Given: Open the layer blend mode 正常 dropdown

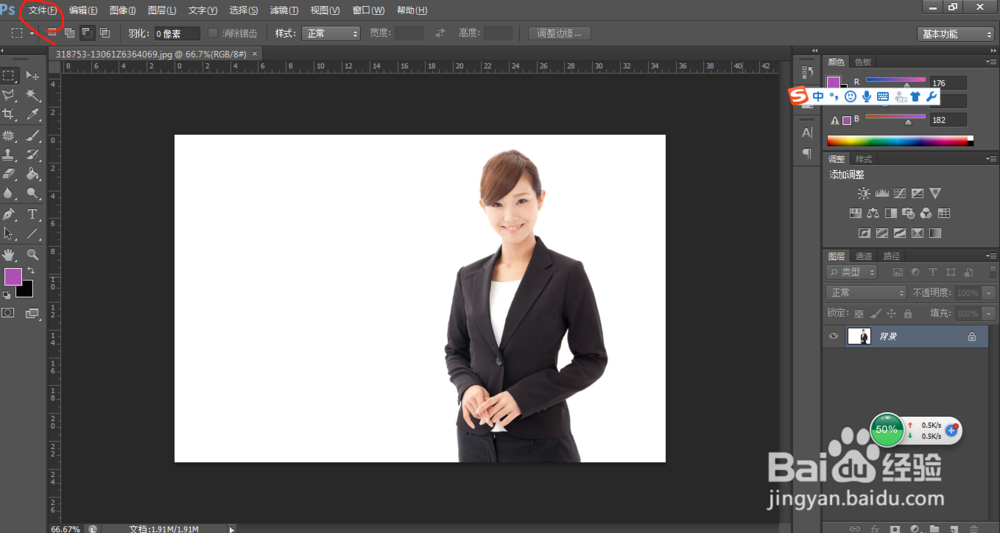Looking at the screenshot, I should coord(865,293).
